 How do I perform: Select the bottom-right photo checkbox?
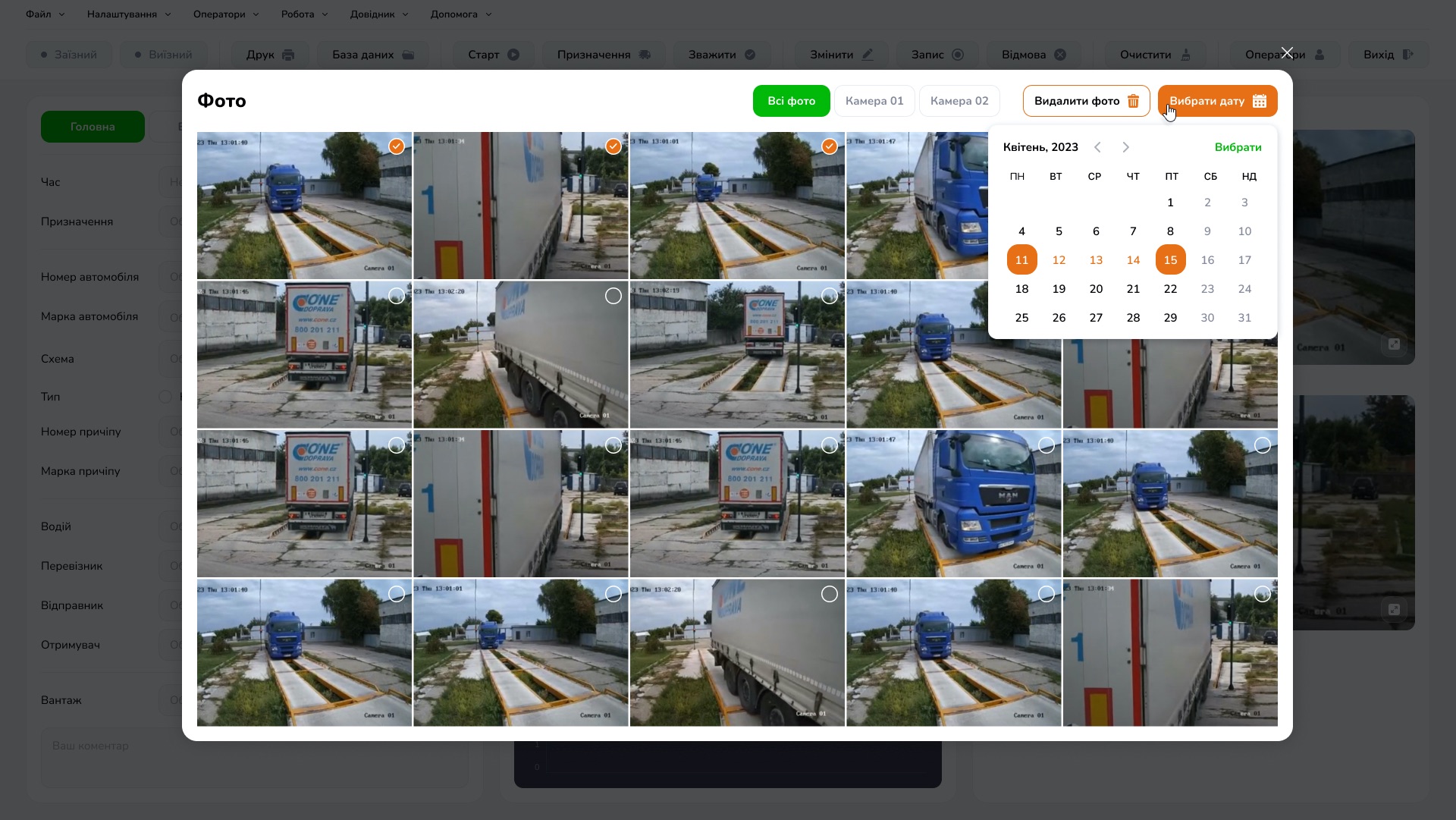tap(1263, 594)
